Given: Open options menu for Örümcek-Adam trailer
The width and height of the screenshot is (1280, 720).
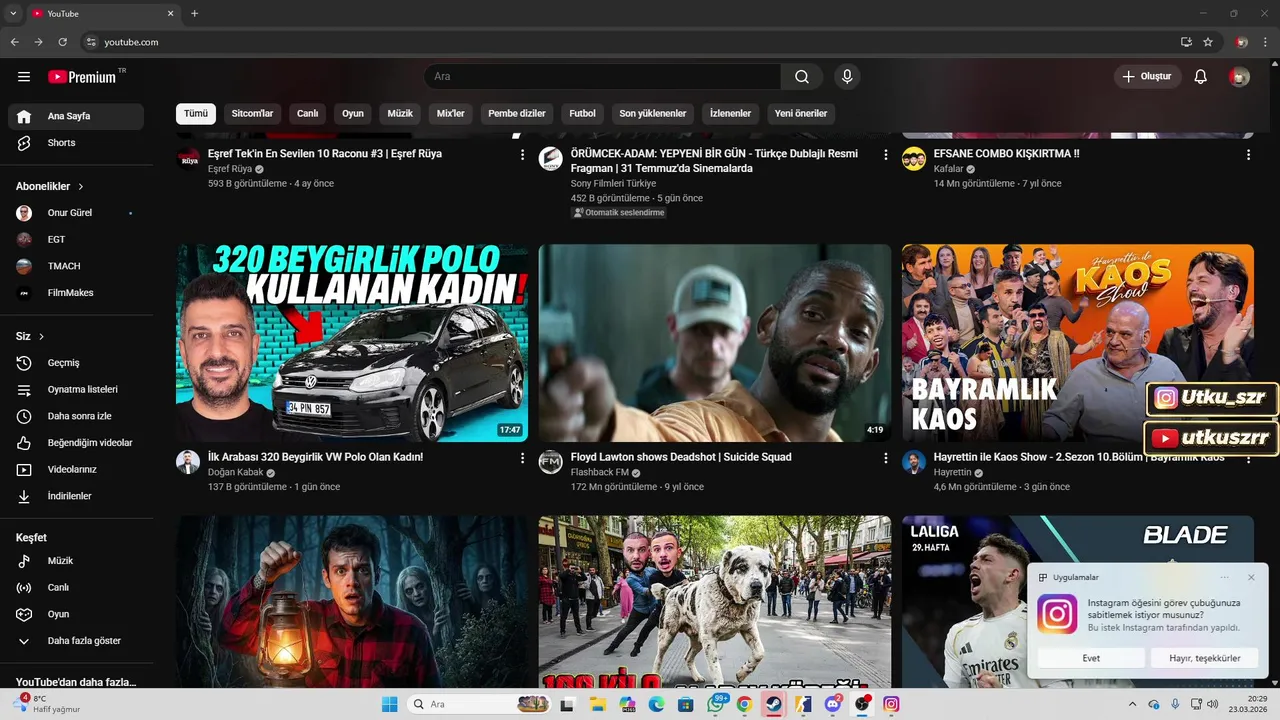Looking at the screenshot, I should pos(885,155).
